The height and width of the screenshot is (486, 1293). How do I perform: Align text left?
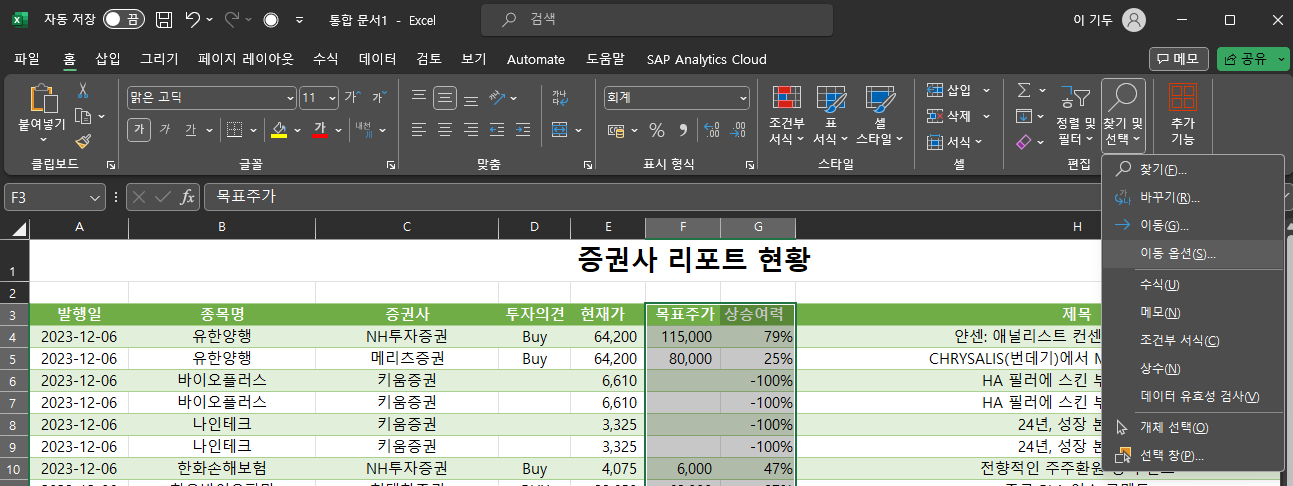tap(419, 129)
